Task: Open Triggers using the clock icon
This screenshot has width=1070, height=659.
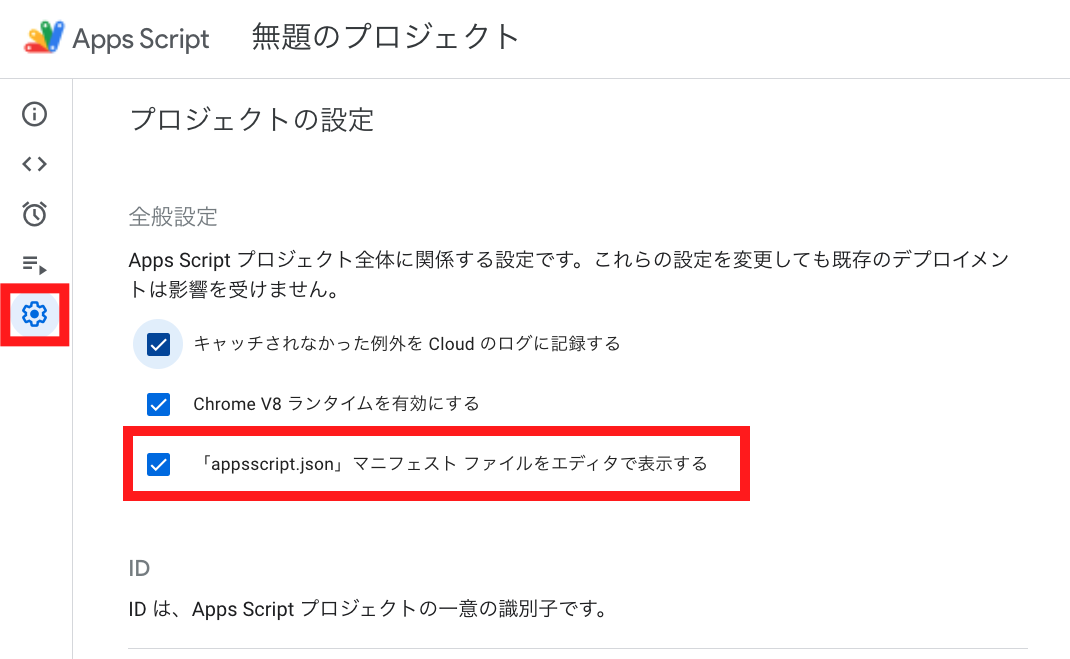Action: click(x=34, y=214)
